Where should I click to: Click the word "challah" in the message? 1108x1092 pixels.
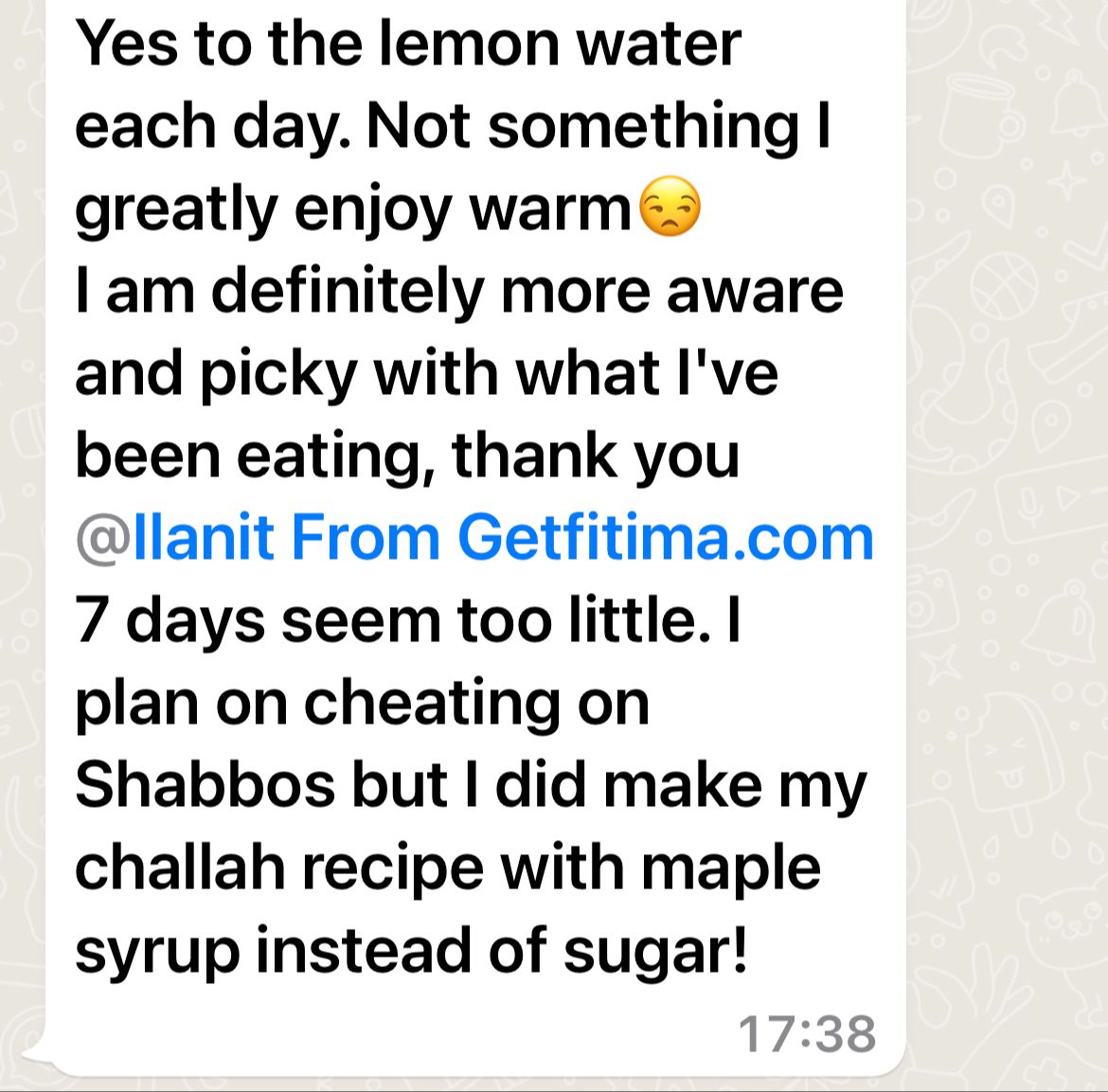(x=180, y=868)
